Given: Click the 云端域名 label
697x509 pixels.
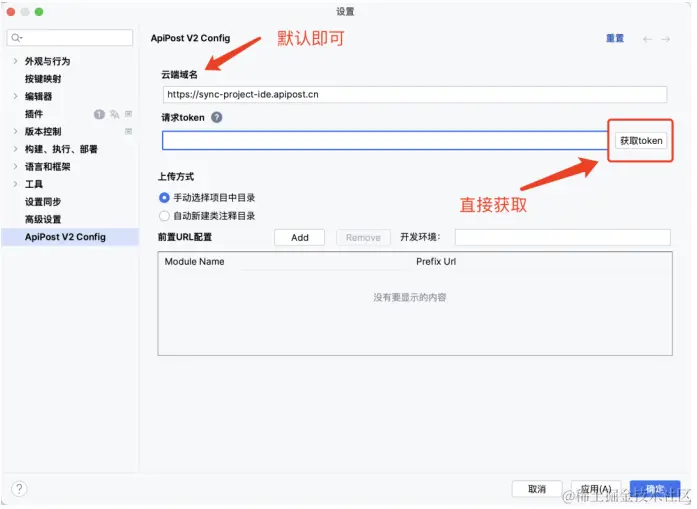Looking at the screenshot, I should pos(180,75).
